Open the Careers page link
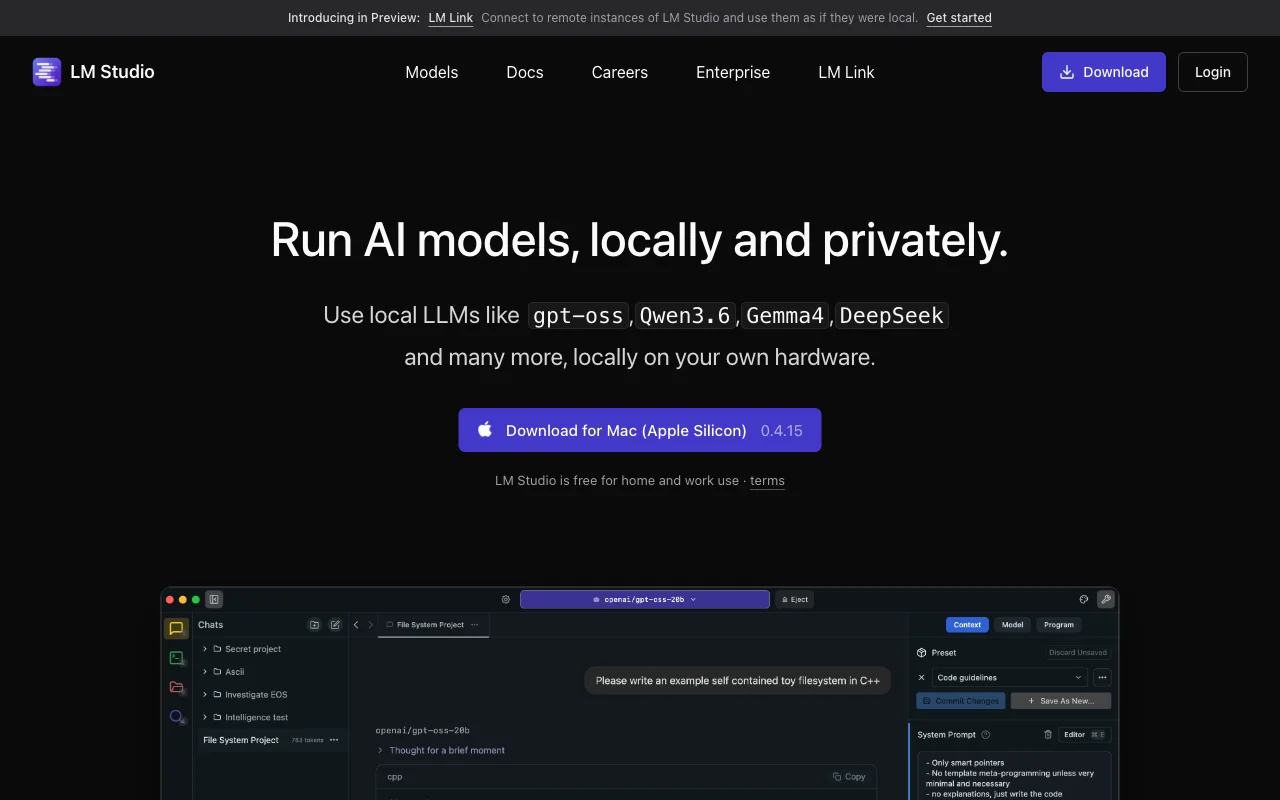 [x=620, y=72]
